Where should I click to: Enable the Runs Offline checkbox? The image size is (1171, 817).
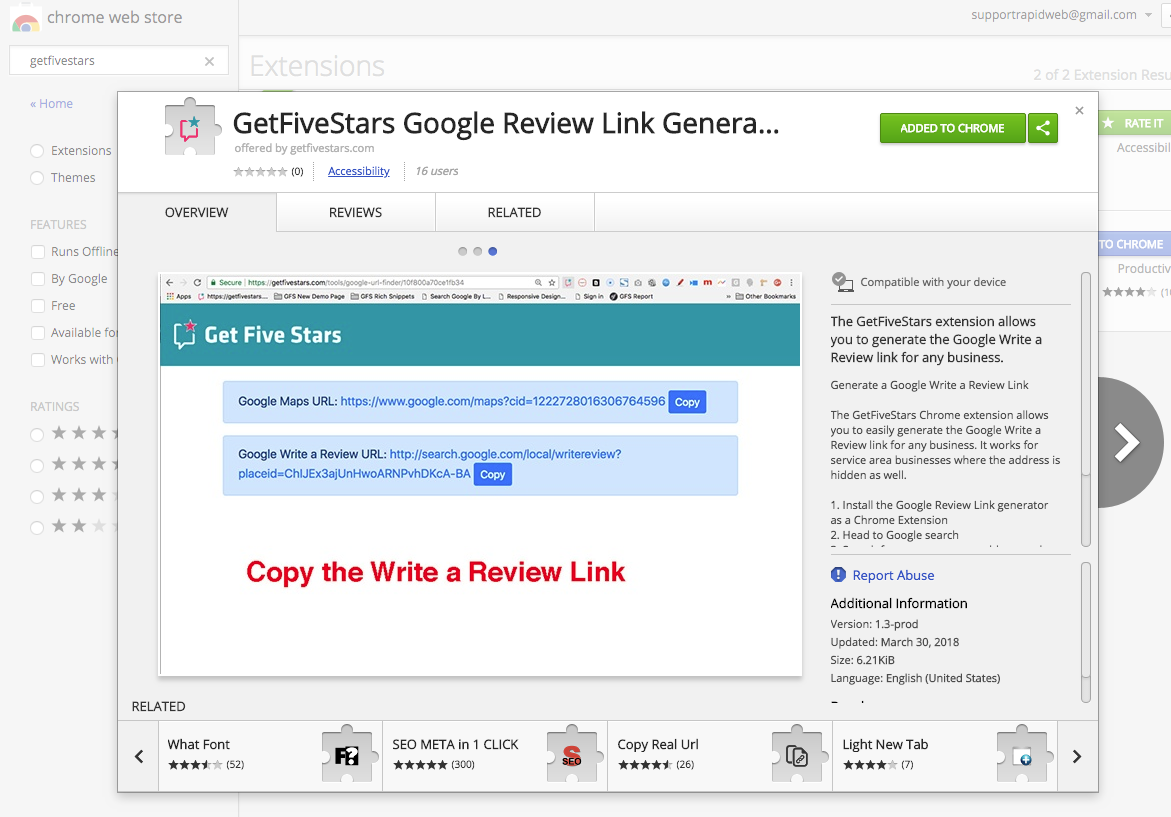coord(37,252)
